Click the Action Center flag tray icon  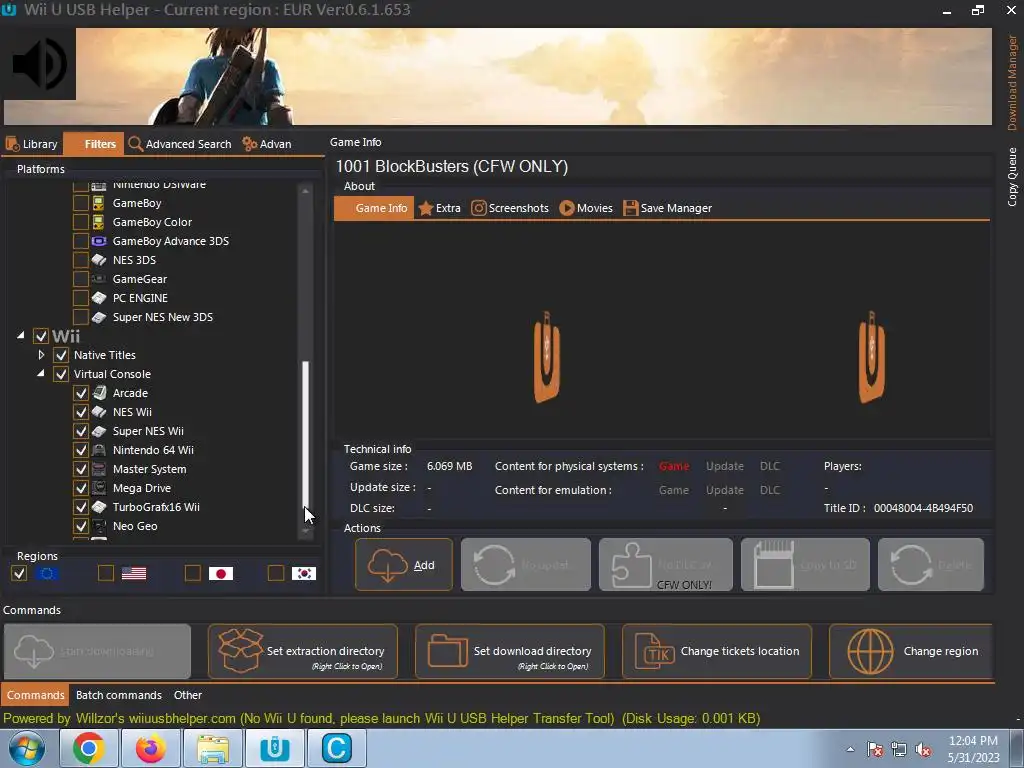tap(875, 750)
